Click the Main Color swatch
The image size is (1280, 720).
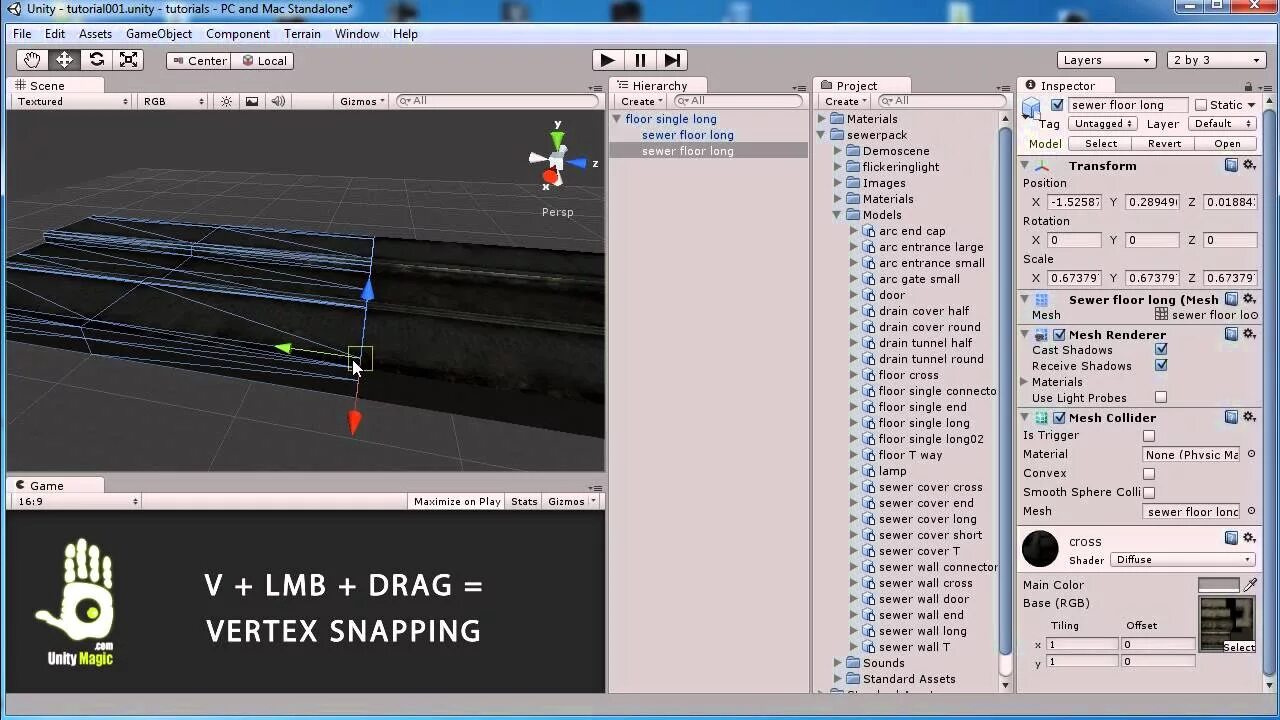click(x=1218, y=585)
